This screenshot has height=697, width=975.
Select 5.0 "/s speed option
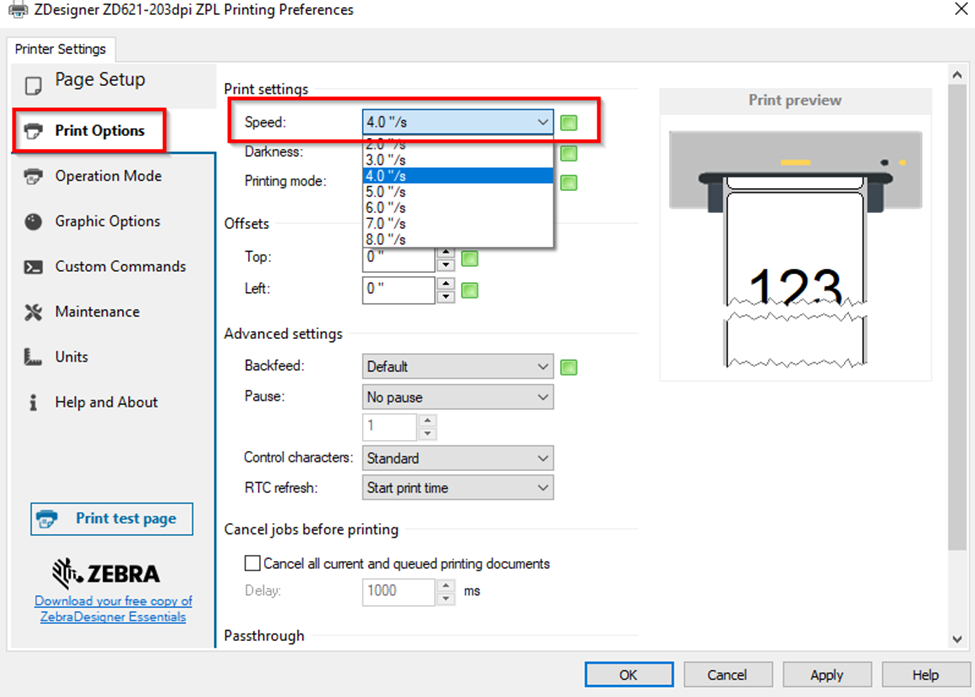point(458,192)
